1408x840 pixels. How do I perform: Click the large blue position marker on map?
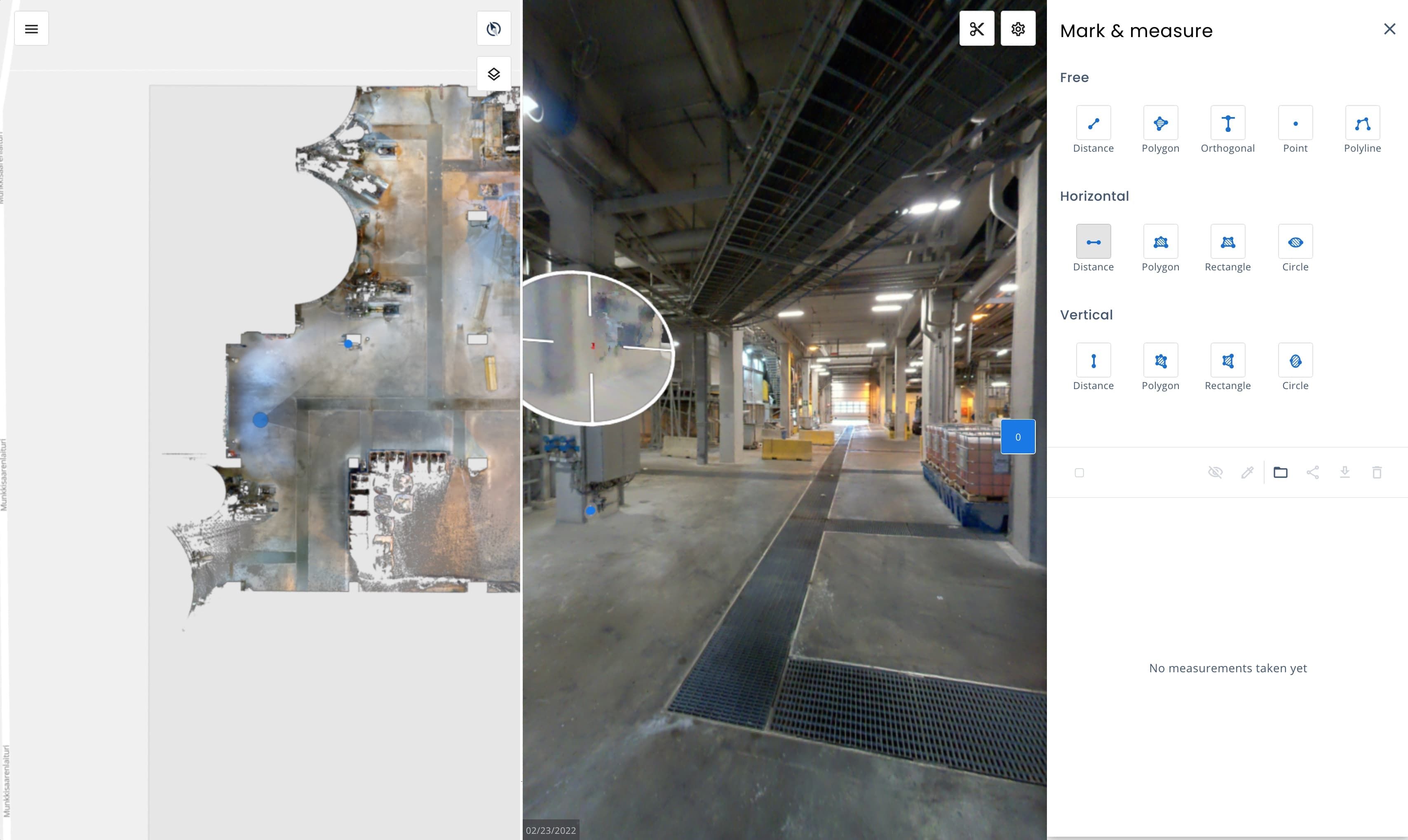click(260, 420)
